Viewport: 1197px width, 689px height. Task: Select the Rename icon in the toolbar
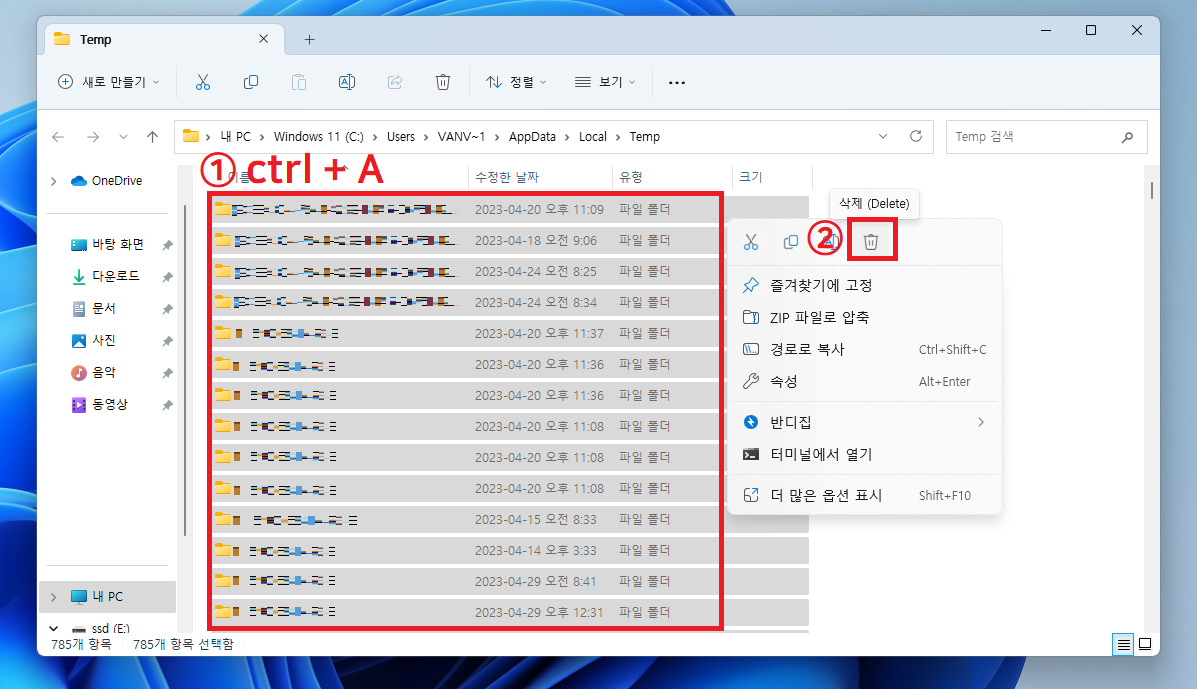(347, 82)
